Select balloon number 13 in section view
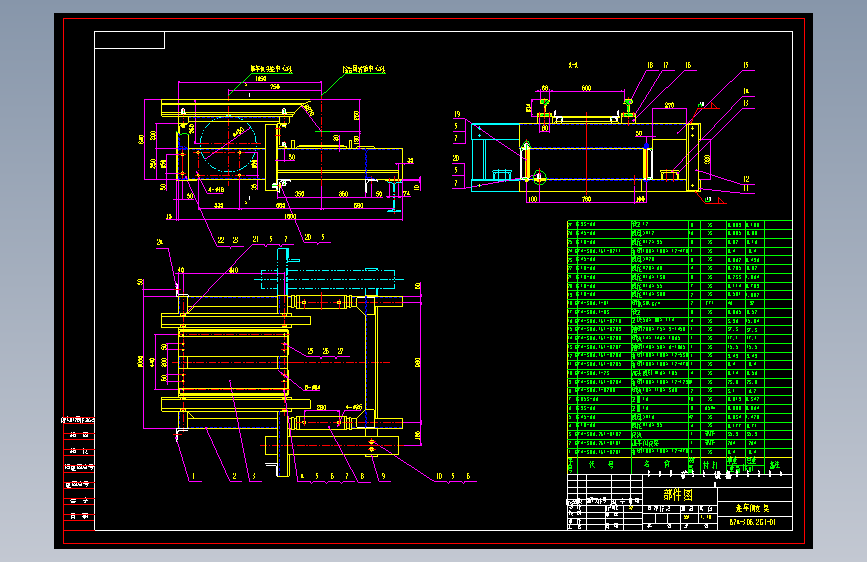Viewport: 867px width, 562px height. click(746, 103)
